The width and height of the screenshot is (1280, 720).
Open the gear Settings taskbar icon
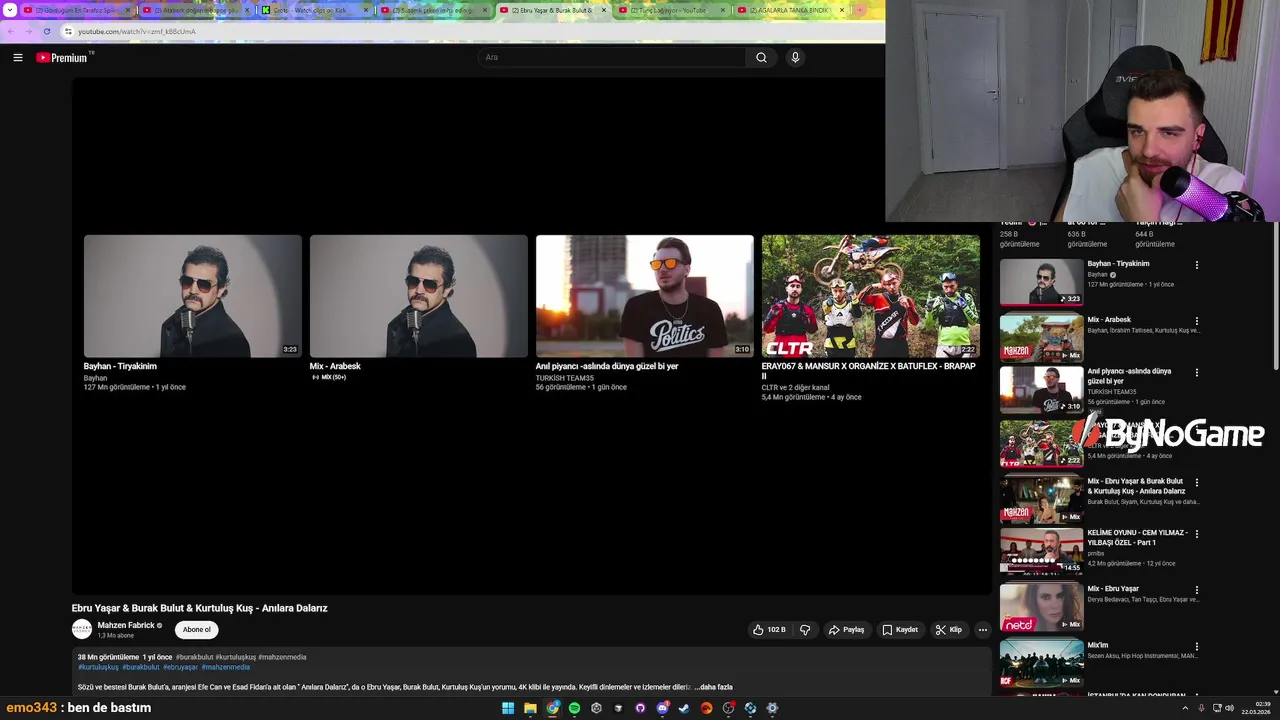click(x=772, y=708)
